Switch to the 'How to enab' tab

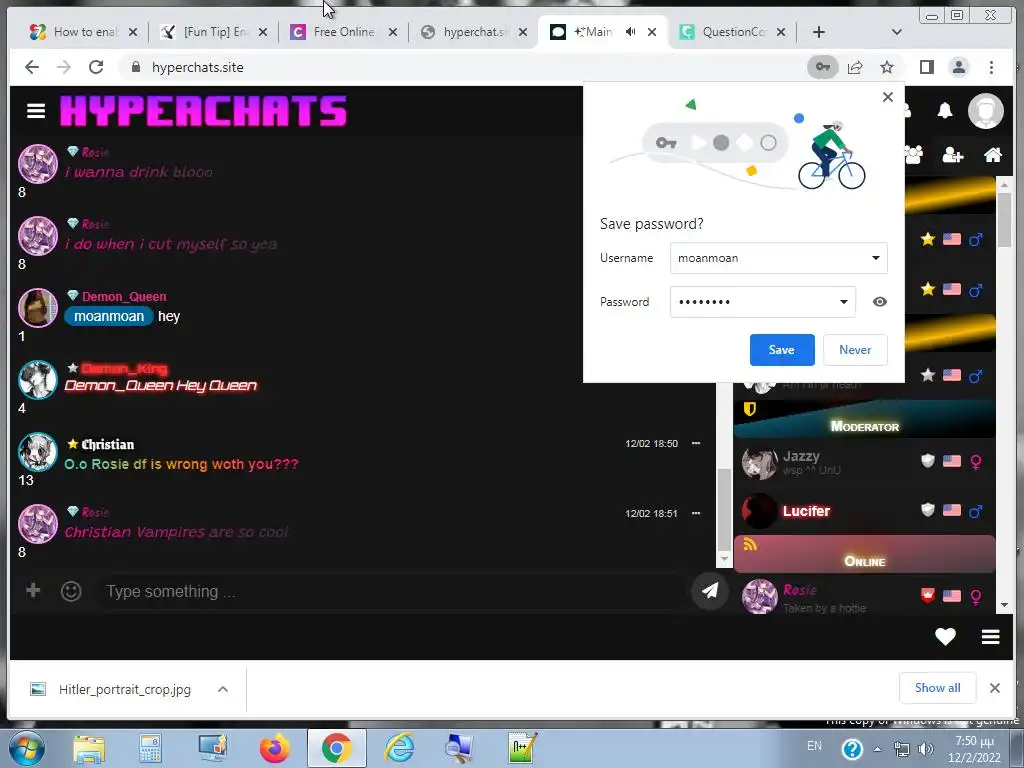click(84, 31)
